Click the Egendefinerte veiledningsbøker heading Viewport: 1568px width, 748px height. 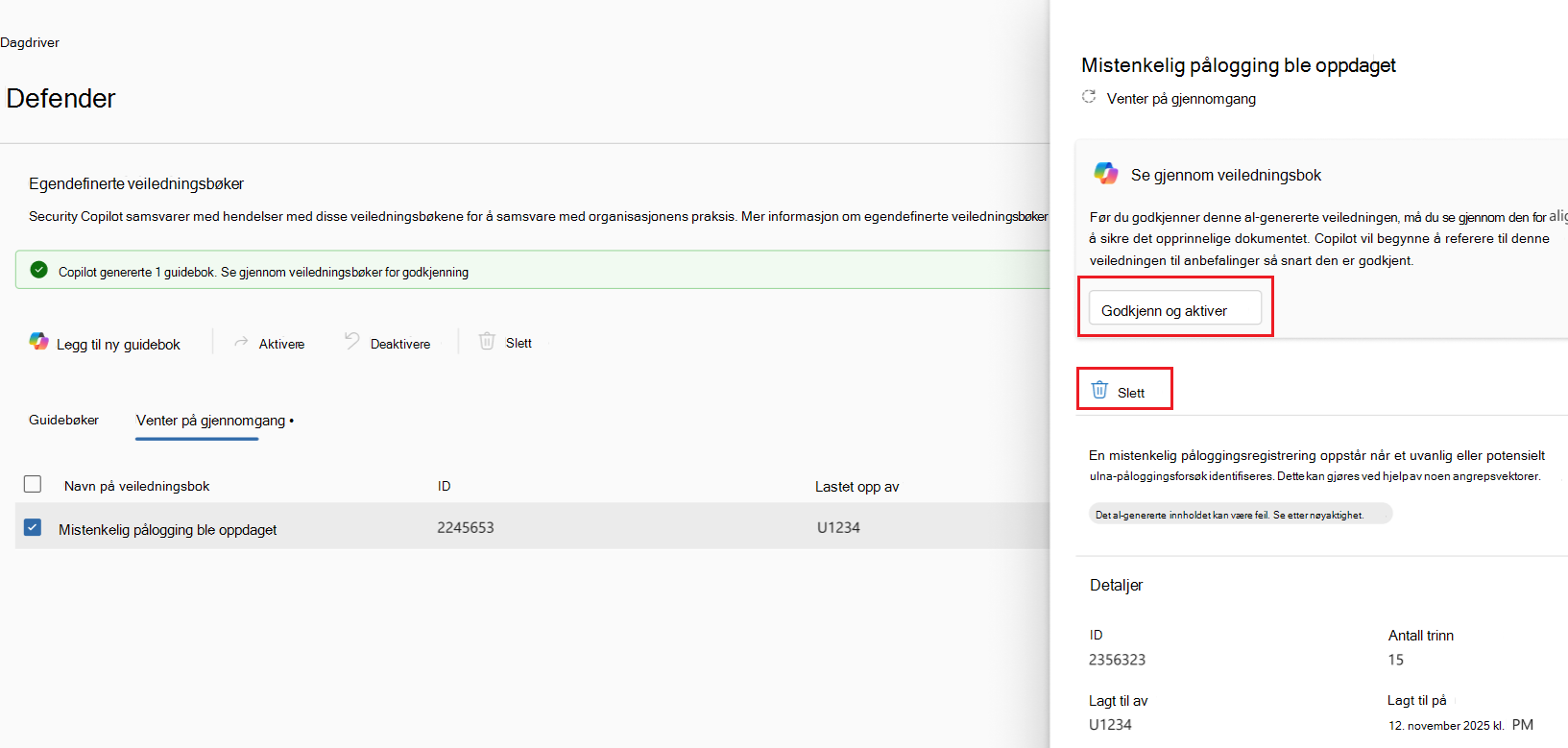coord(136,183)
